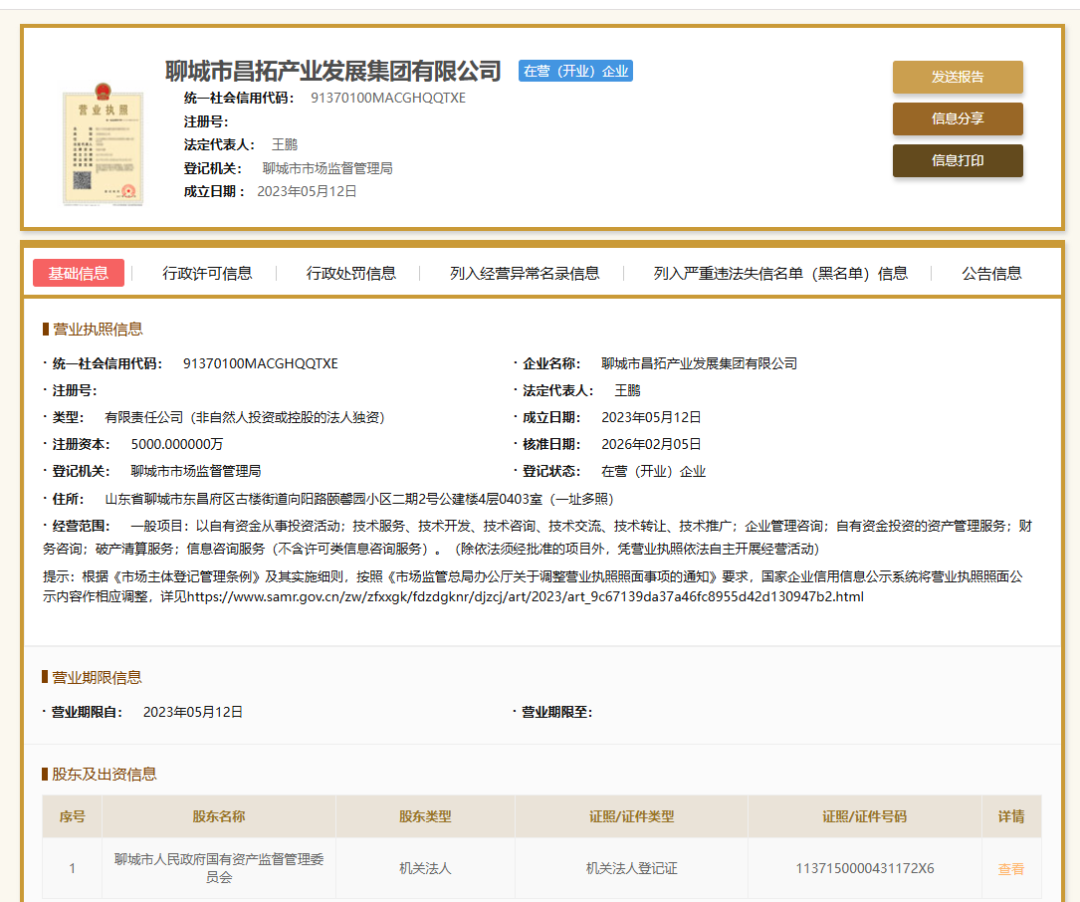
Task: Click shareholder 聊城市人民政府国有资产监督管理委员会 in table
Action: pos(217,868)
